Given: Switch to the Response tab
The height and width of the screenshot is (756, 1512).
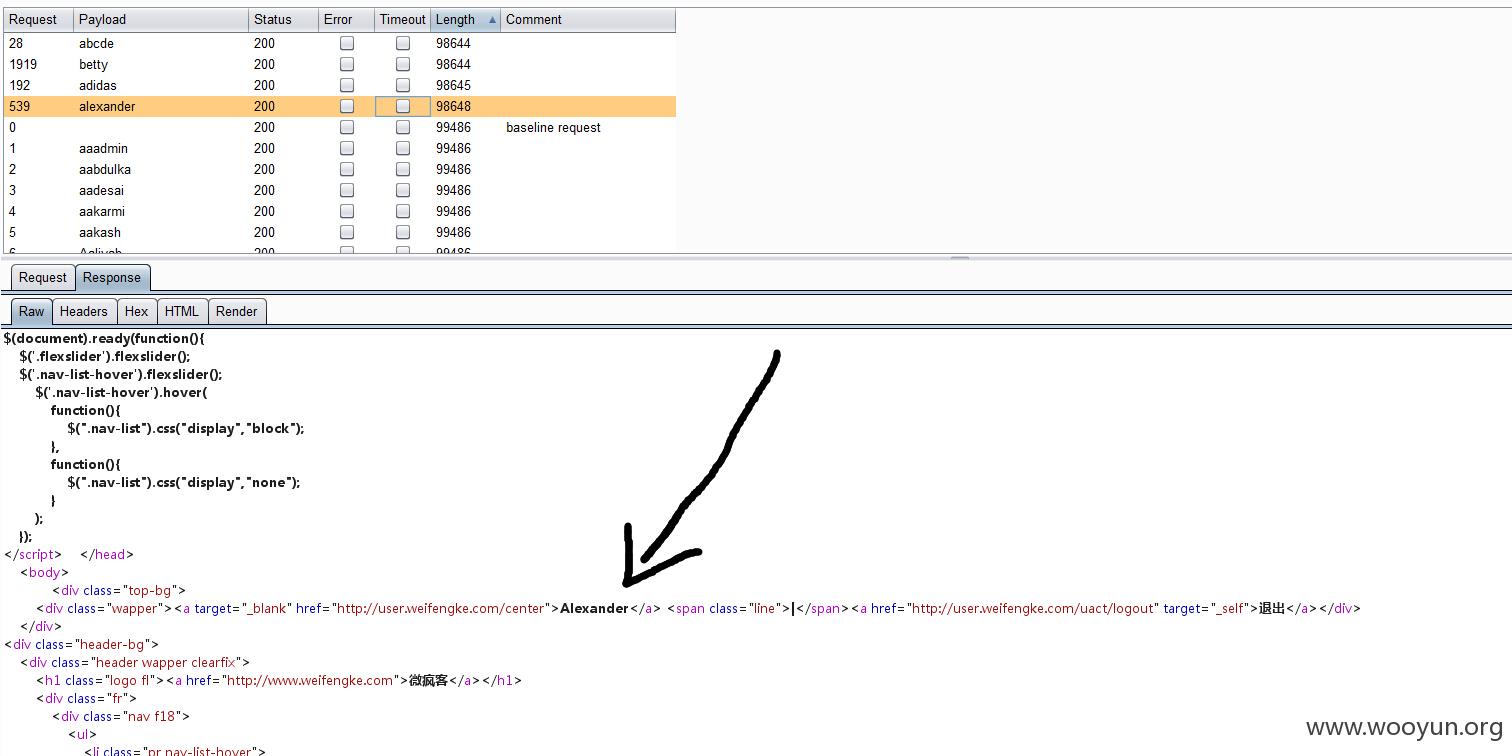Looking at the screenshot, I should click(x=112, y=278).
